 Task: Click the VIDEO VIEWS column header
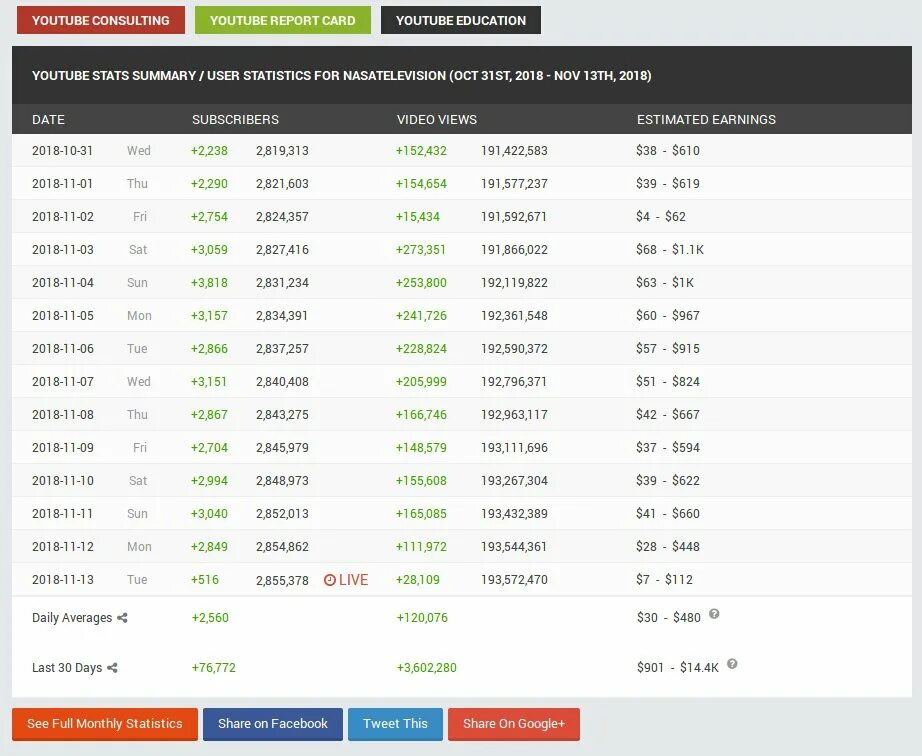pos(437,119)
